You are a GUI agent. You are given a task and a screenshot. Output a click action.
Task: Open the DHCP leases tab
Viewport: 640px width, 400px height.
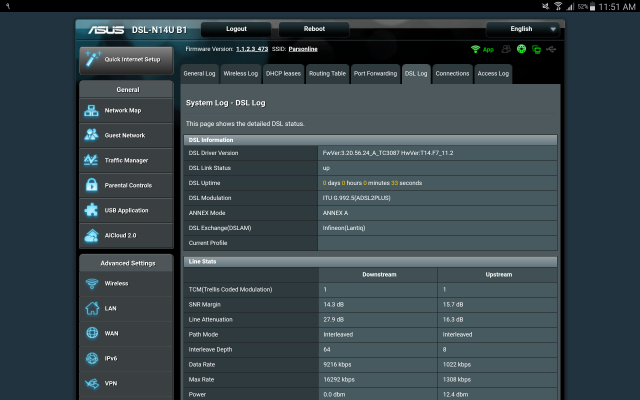pos(283,74)
